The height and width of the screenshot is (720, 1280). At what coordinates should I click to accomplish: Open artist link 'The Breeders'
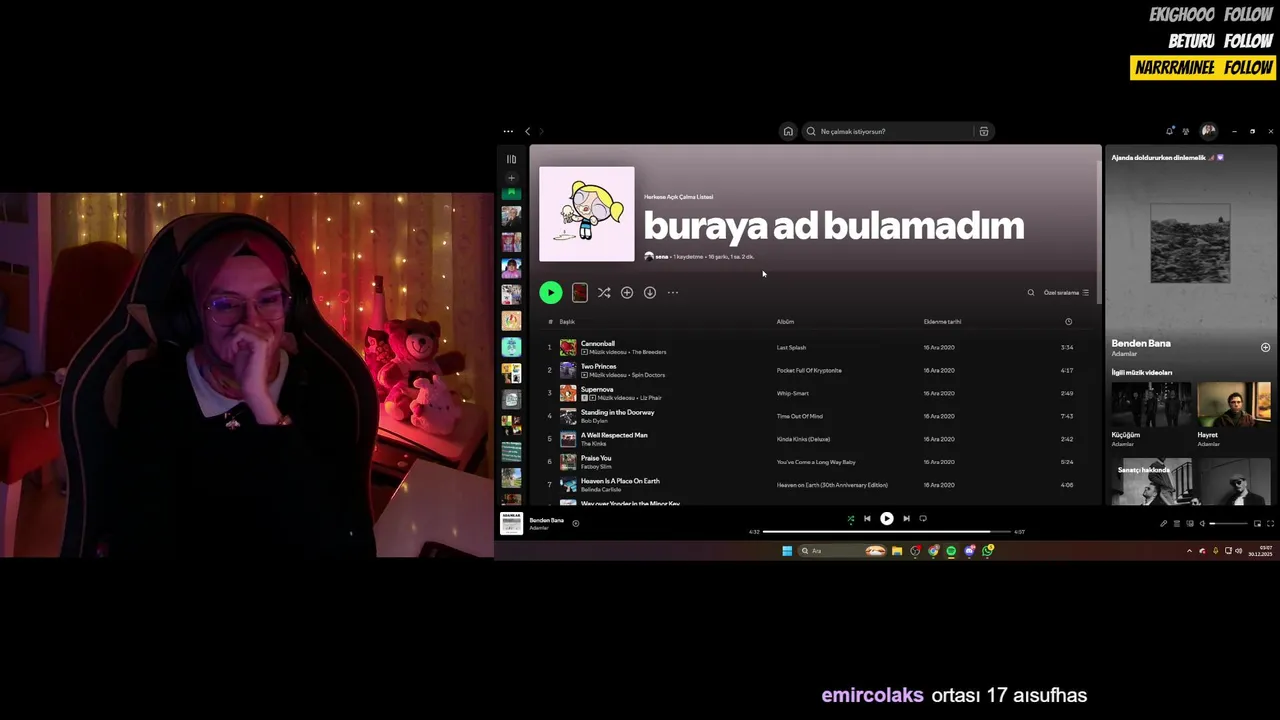click(x=649, y=352)
